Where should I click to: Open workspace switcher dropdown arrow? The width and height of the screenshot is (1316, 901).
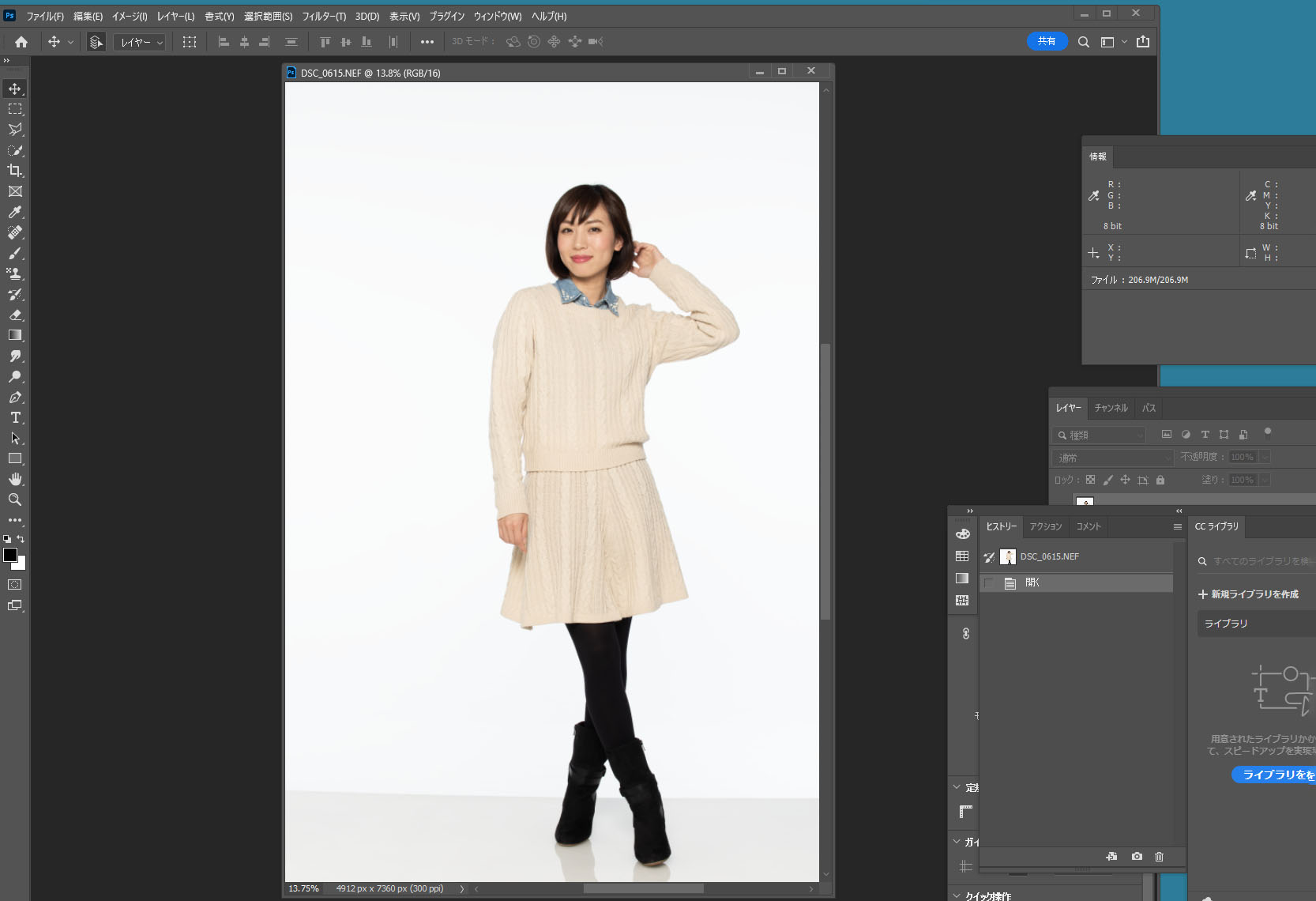tap(1124, 42)
